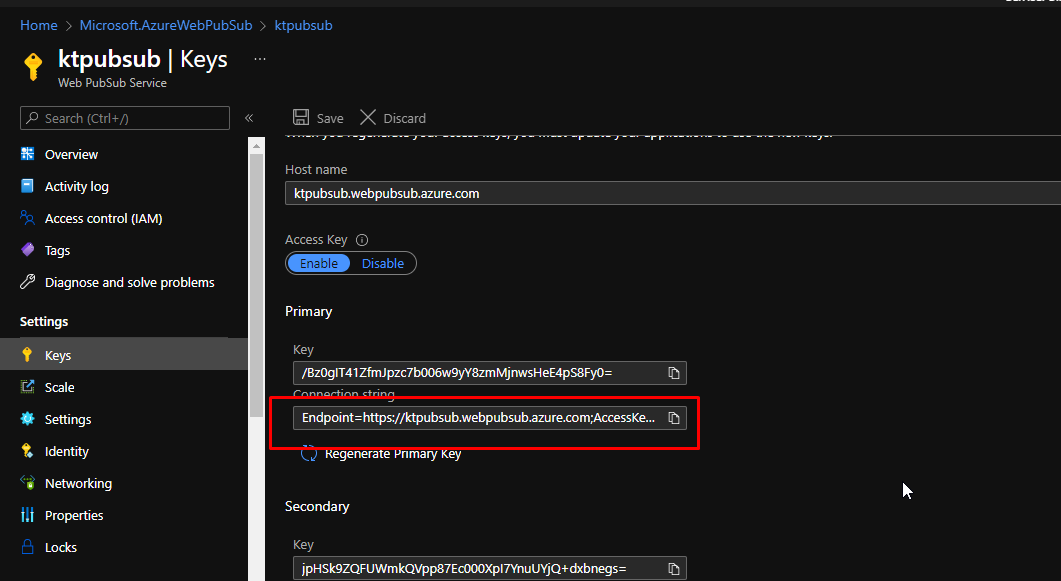Copy the Secondary key value
The image size is (1061, 581).
click(x=674, y=569)
